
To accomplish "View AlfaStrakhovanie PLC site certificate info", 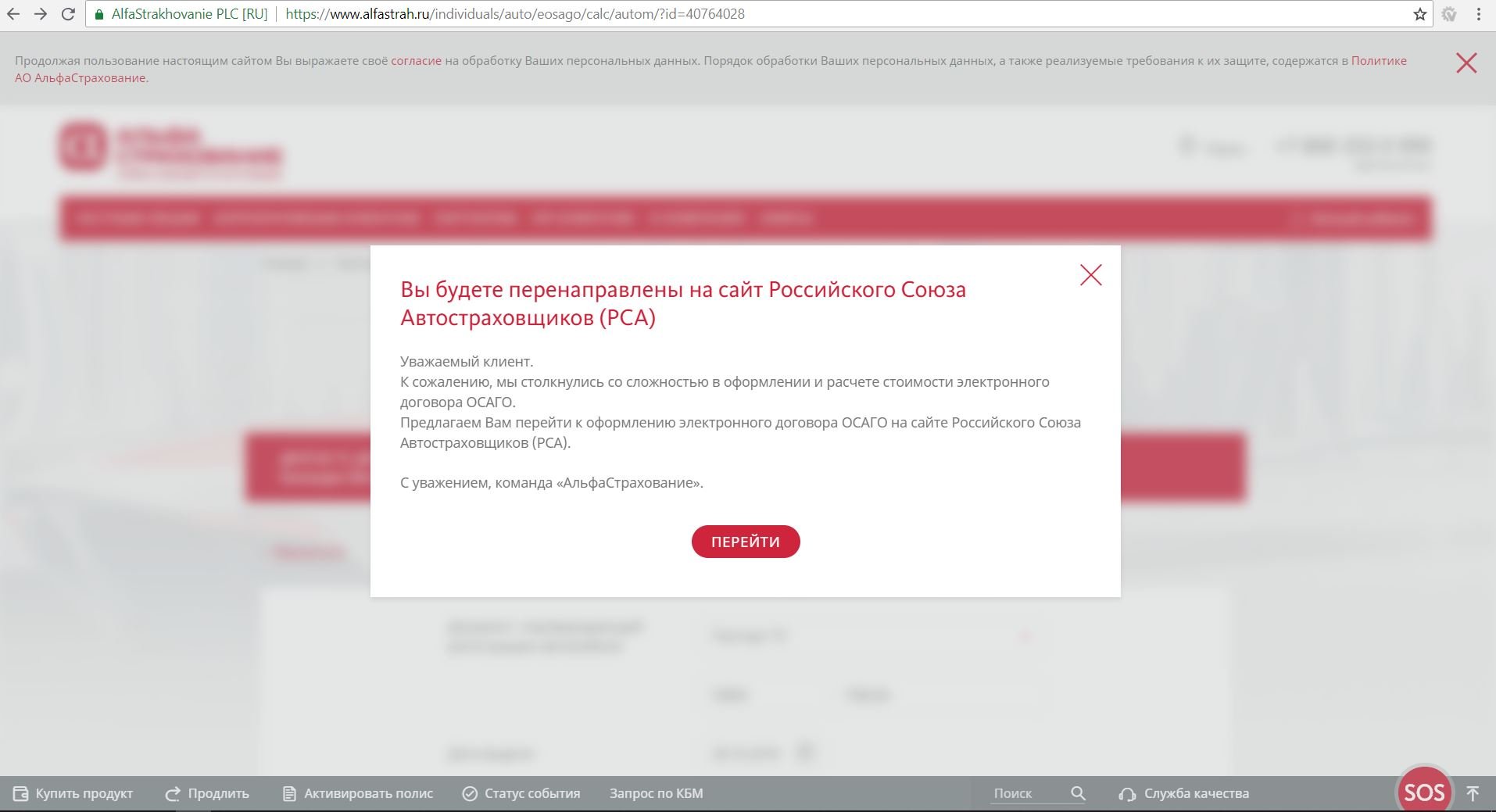I will 180,14.
